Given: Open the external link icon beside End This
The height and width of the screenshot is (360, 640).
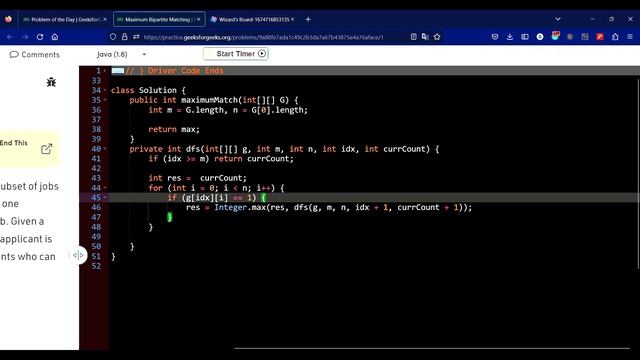Looking at the screenshot, I should [x=47, y=149].
